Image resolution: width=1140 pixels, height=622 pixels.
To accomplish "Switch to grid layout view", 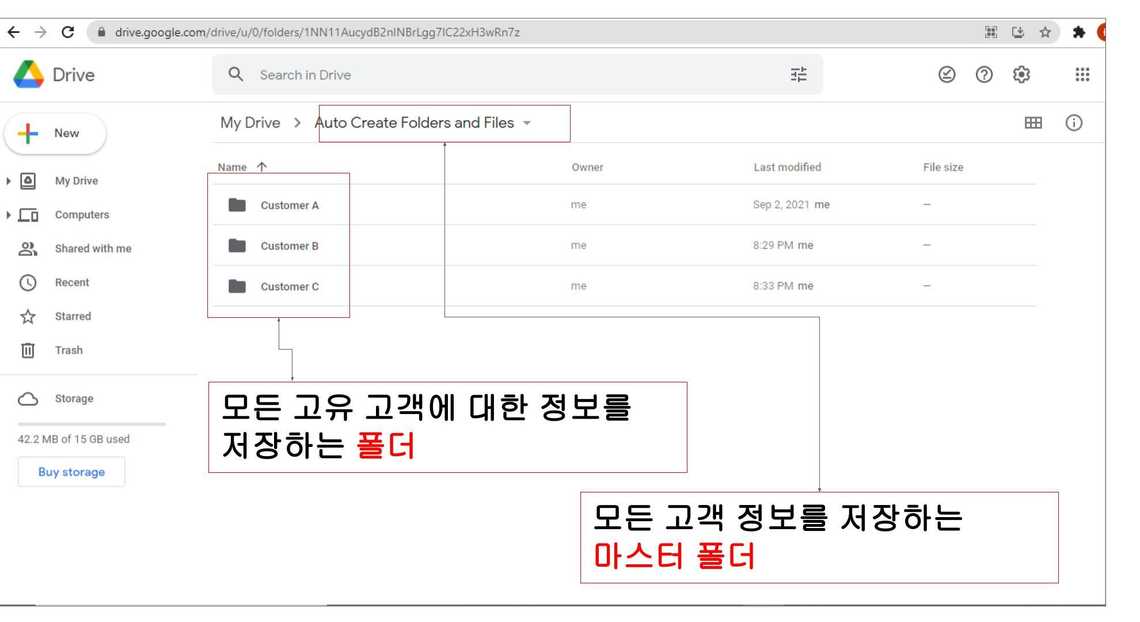I will pos(1033,123).
